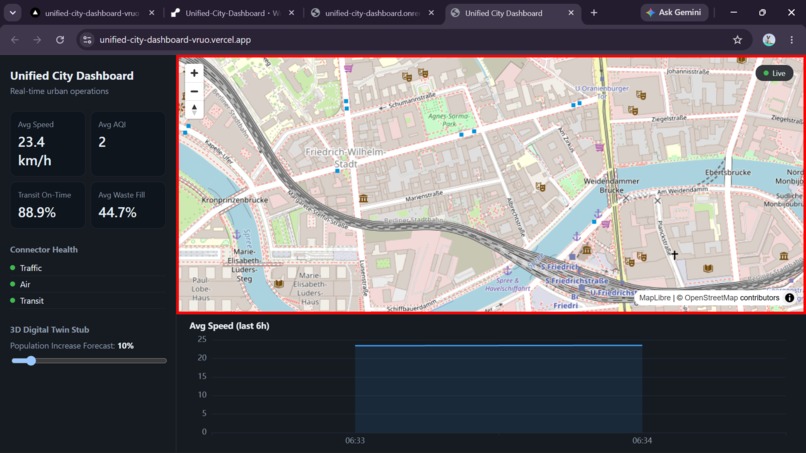Click the Avg AQI value 2 card
Screen dimensions: 806x453
(x=128, y=144)
